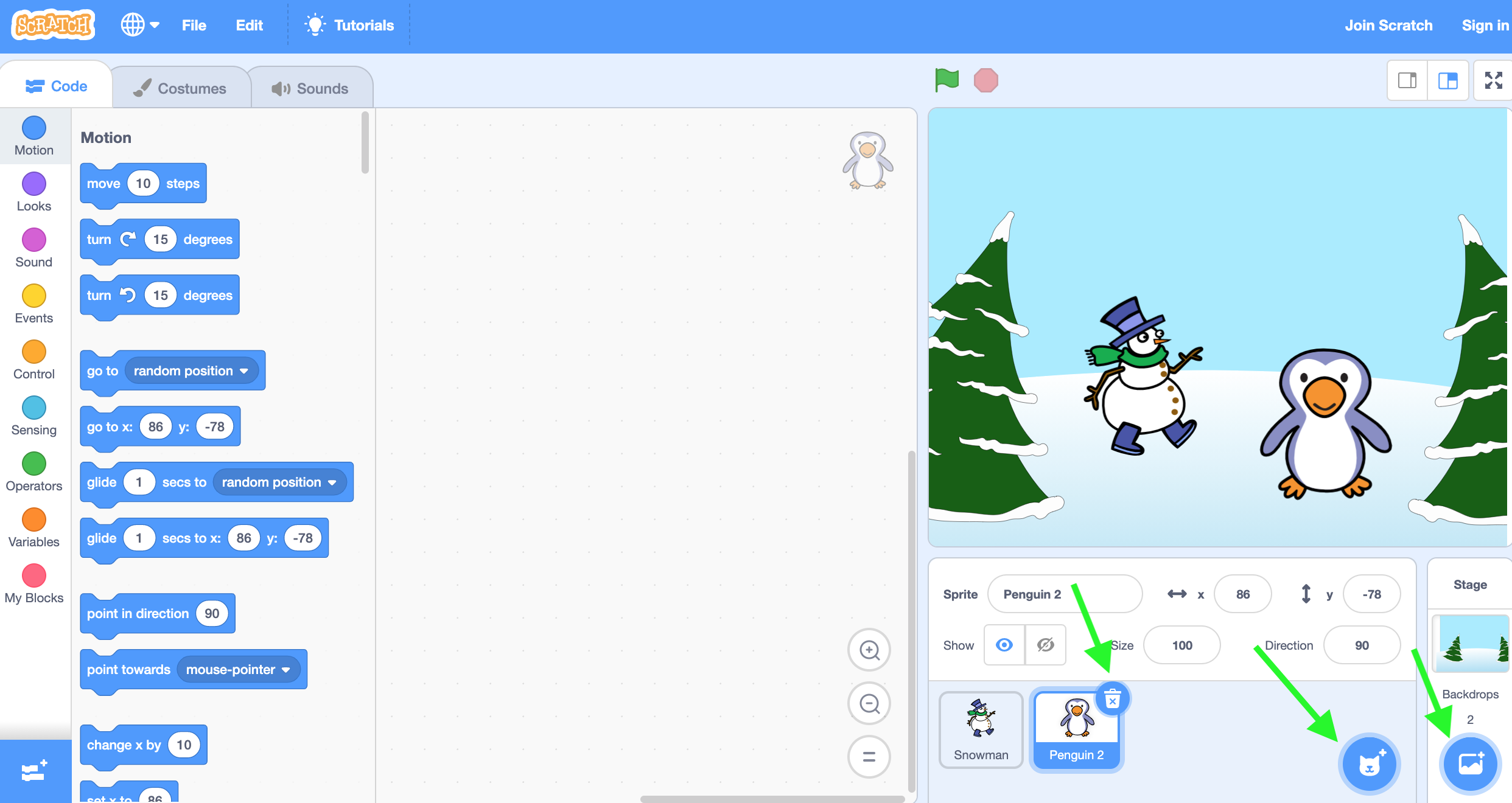Click the Choose a Sprite button
The height and width of the screenshot is (803, 1512).
pos(1370,764)
